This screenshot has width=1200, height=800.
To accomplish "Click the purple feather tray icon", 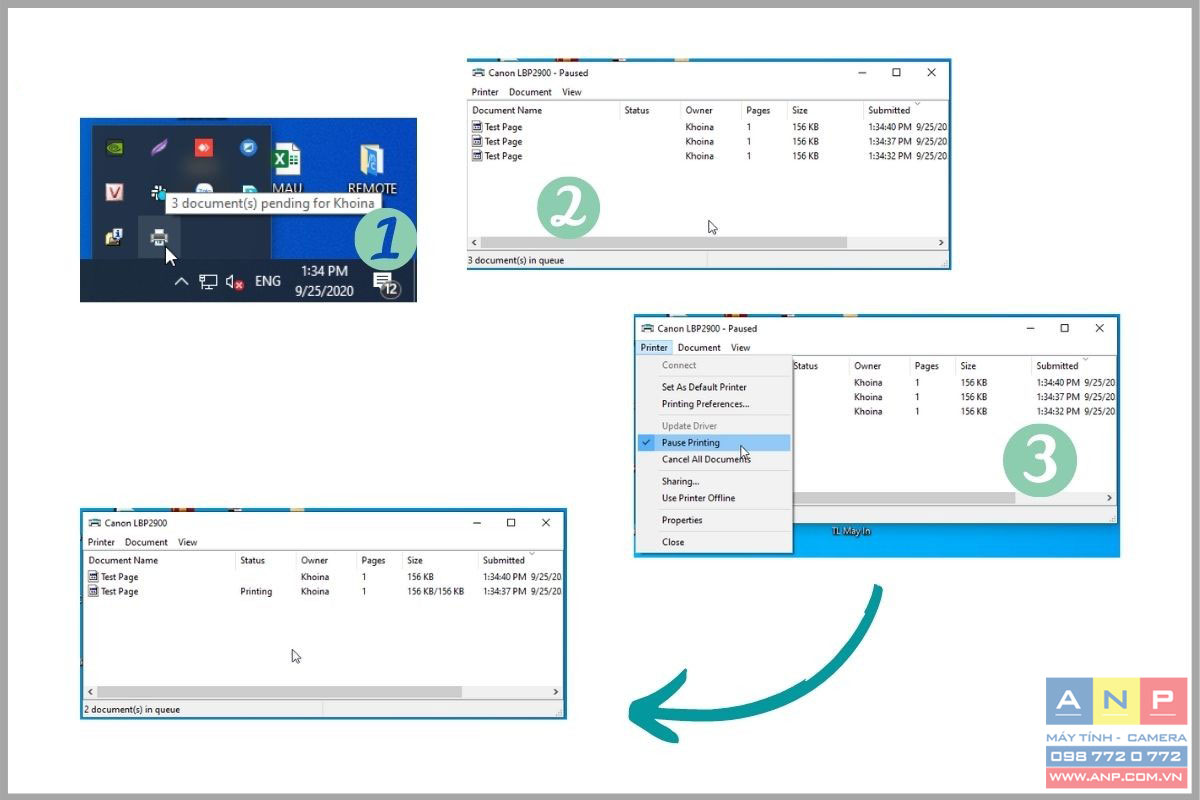I will [x=159, y=147].
